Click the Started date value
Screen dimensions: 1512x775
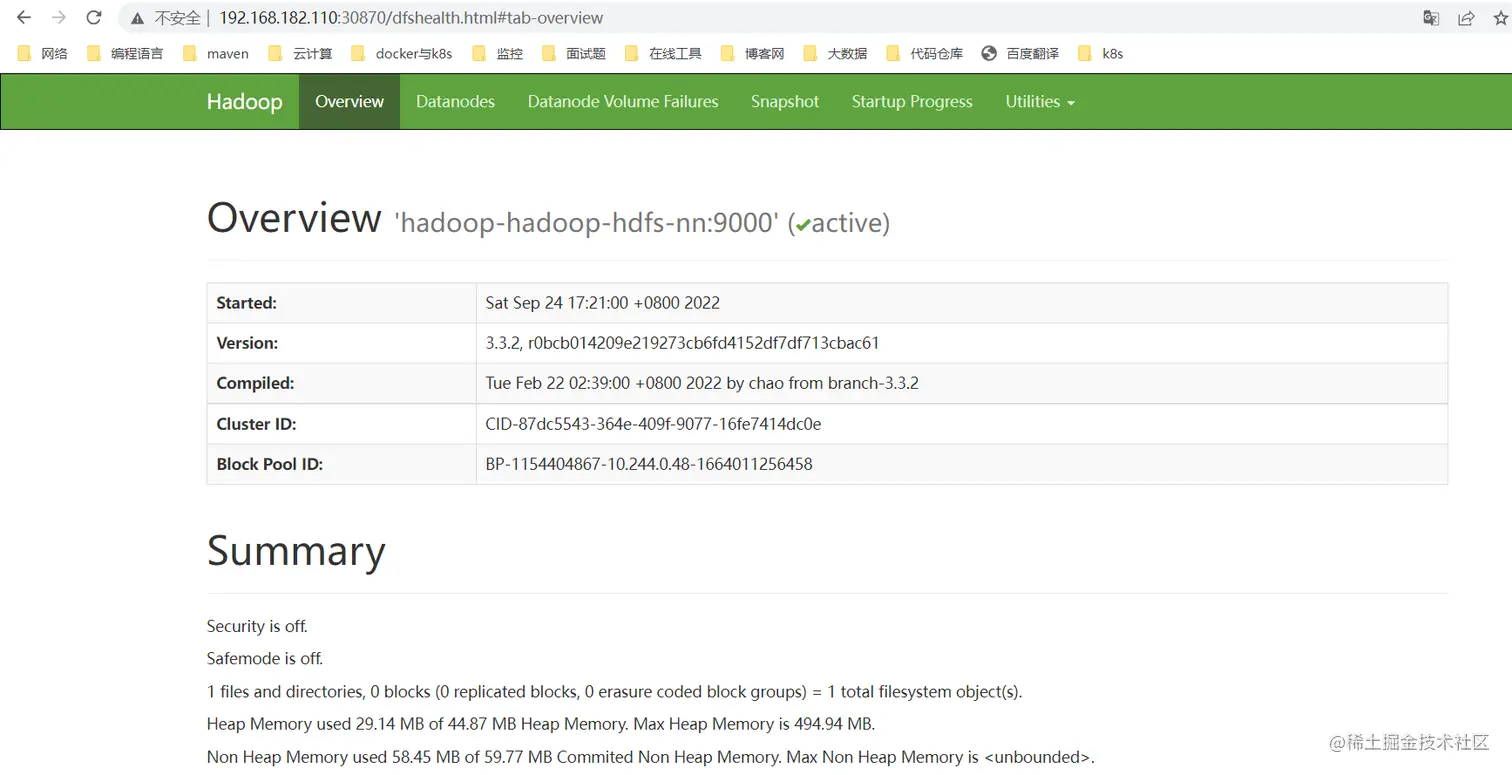click(x=603, y=303)
